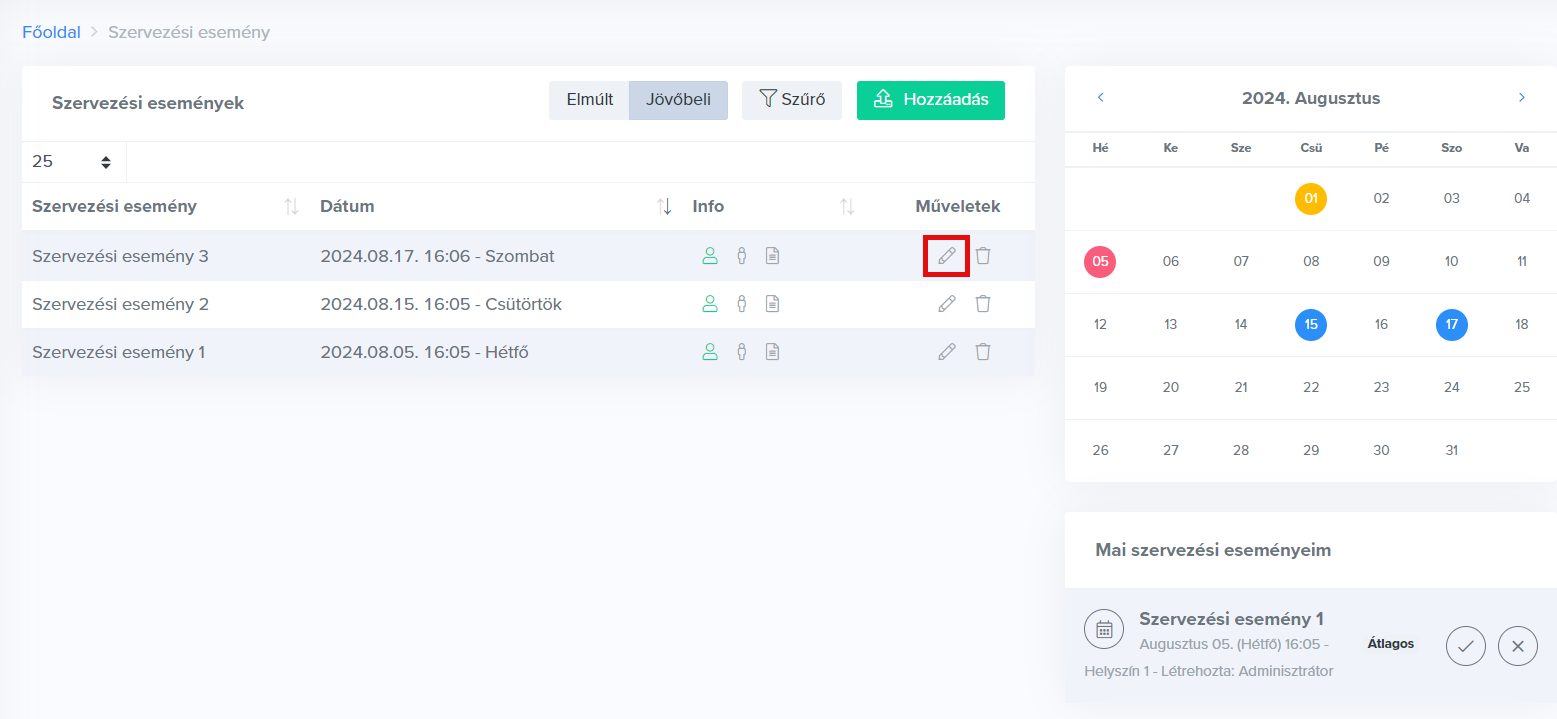Sort by Szervezési esemény column arrows
This screenshot has height=719, width=1557.
(291, 207)
